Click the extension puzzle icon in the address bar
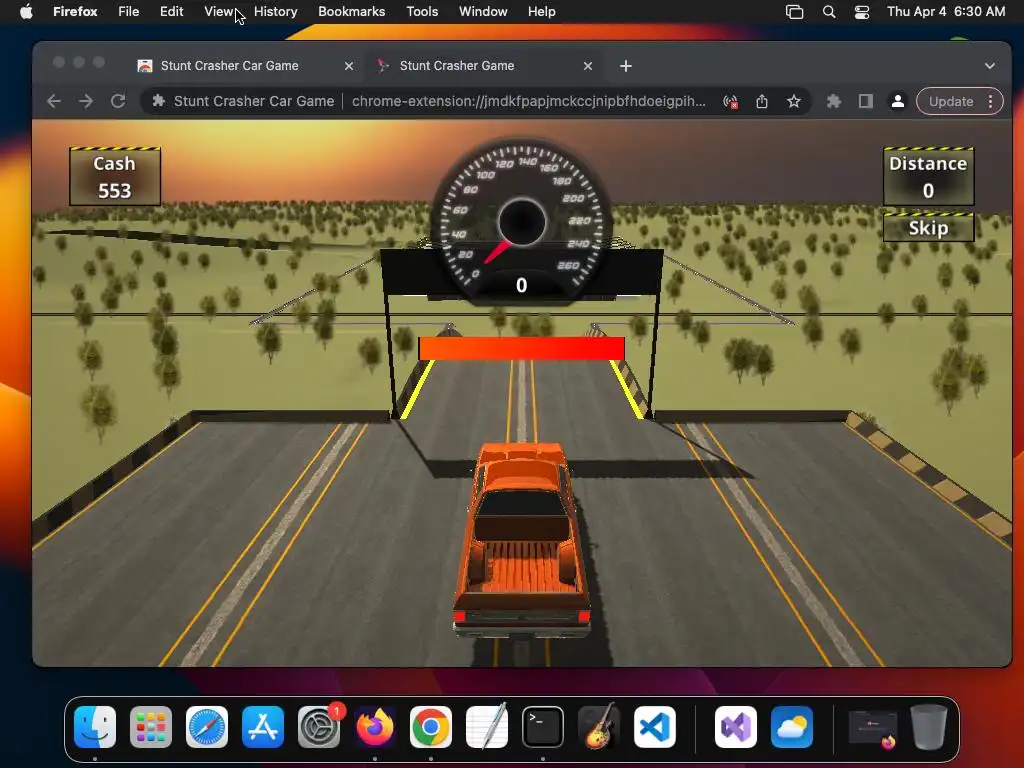 point(158,101)
